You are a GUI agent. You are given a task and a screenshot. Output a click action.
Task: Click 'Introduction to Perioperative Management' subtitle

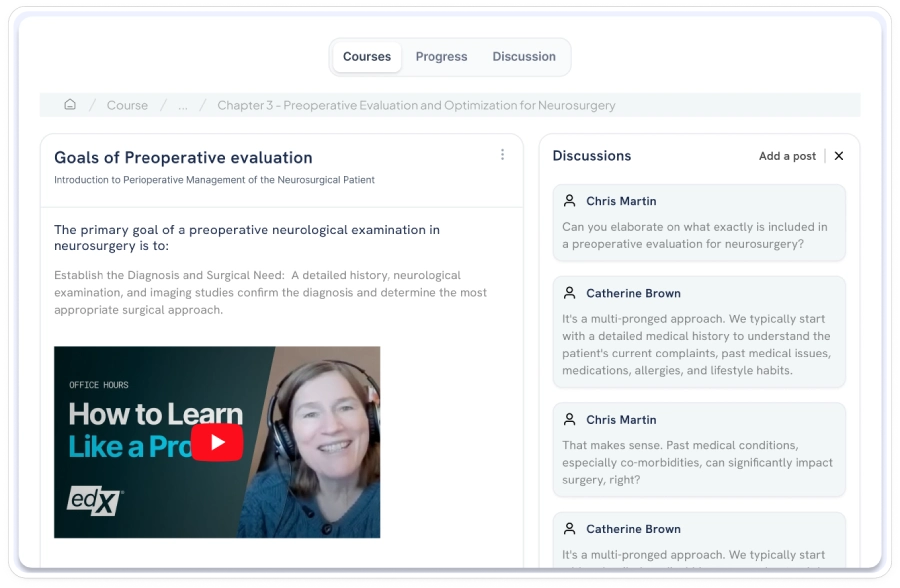(214, 180)
